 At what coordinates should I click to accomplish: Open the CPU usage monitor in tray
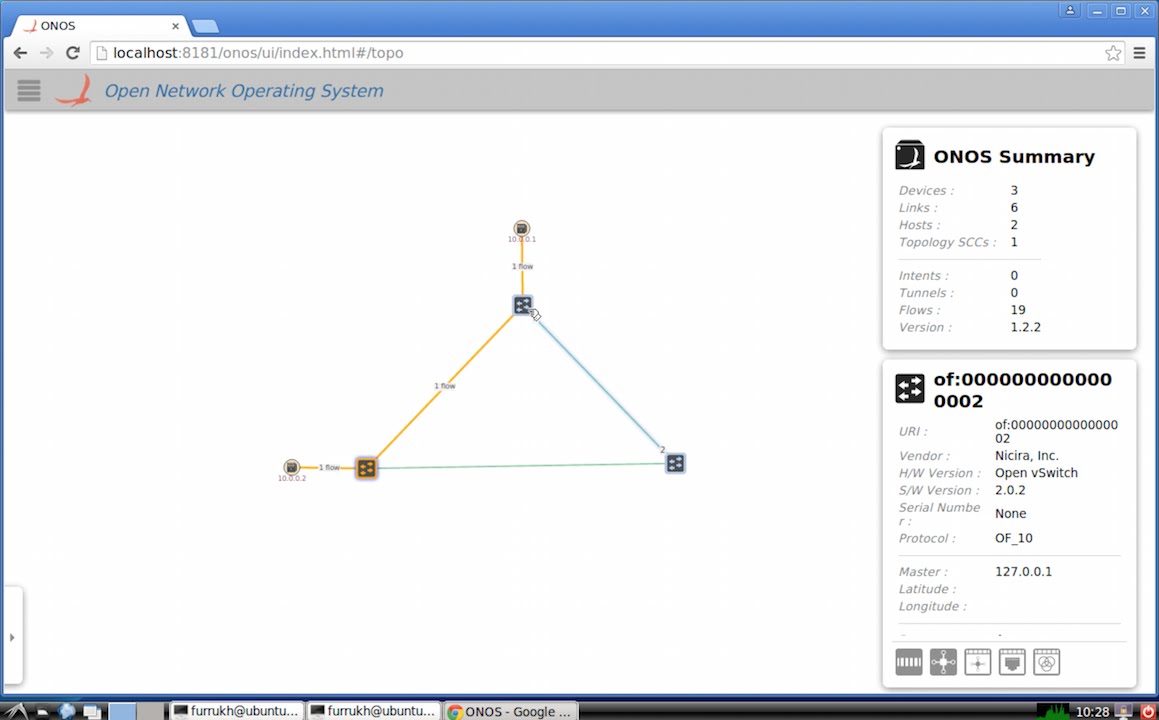[1052, 711]
